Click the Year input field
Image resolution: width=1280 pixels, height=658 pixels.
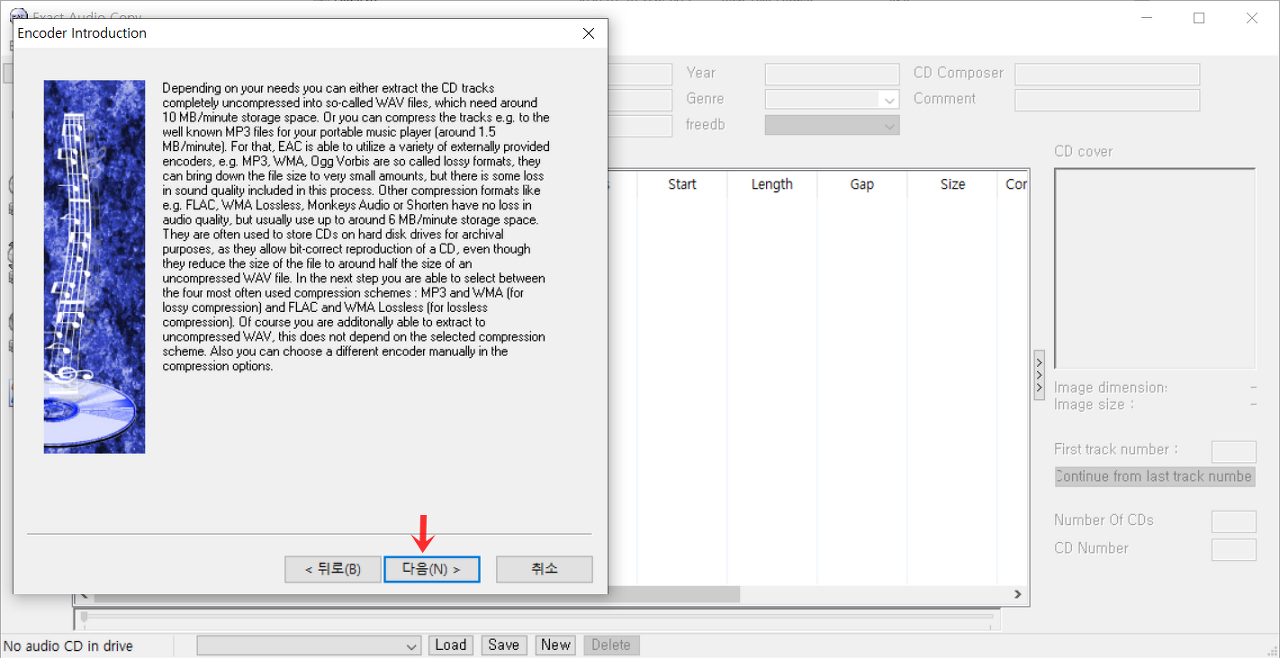click(x=832, y=73)
